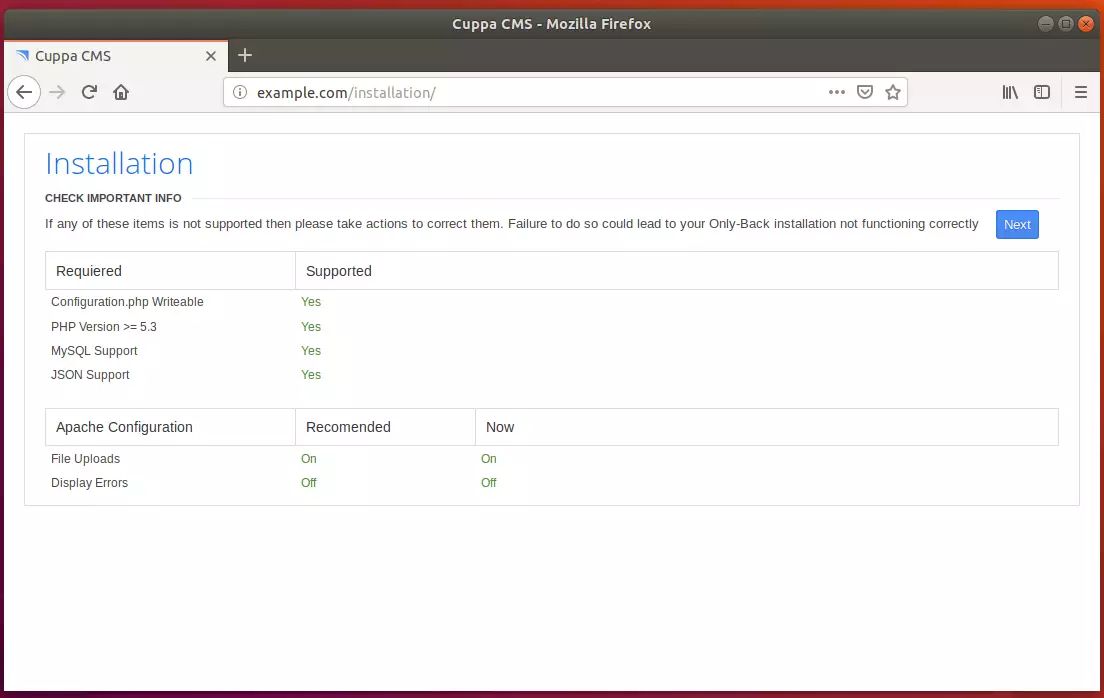
Task: Reload the current page
Action: pos(89,92)
